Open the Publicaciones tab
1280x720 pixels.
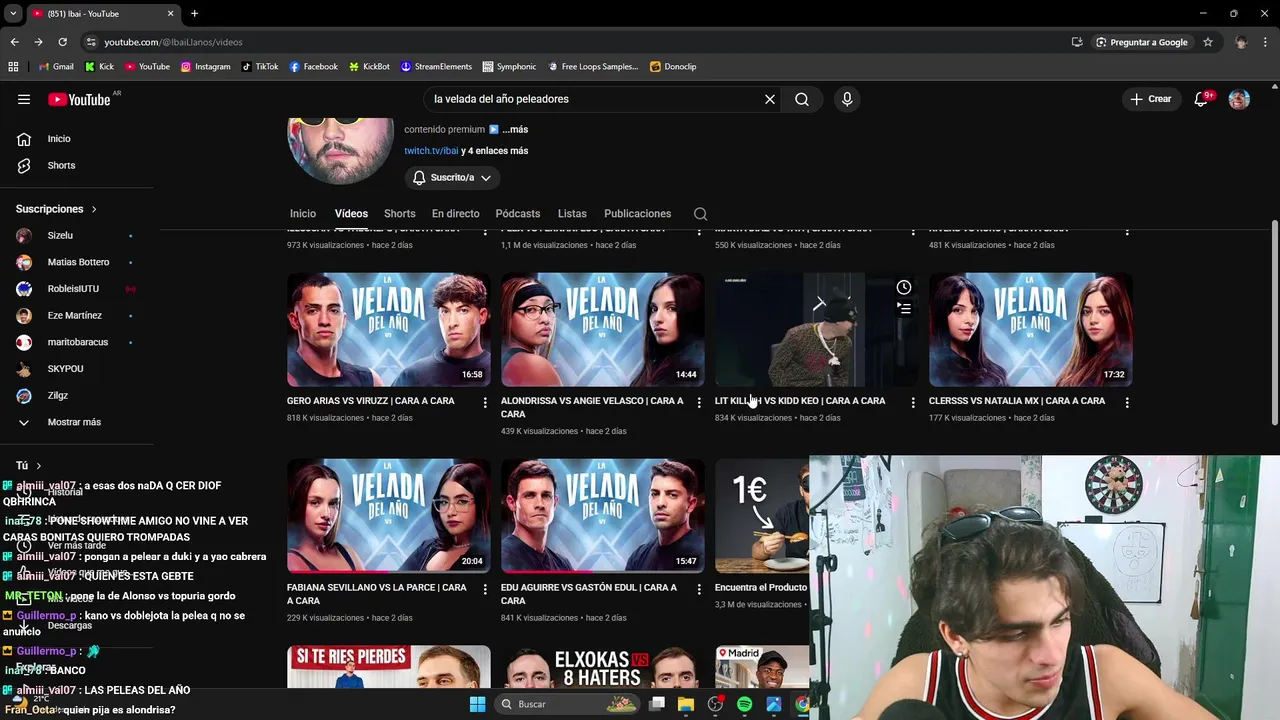tap(637, 213)
